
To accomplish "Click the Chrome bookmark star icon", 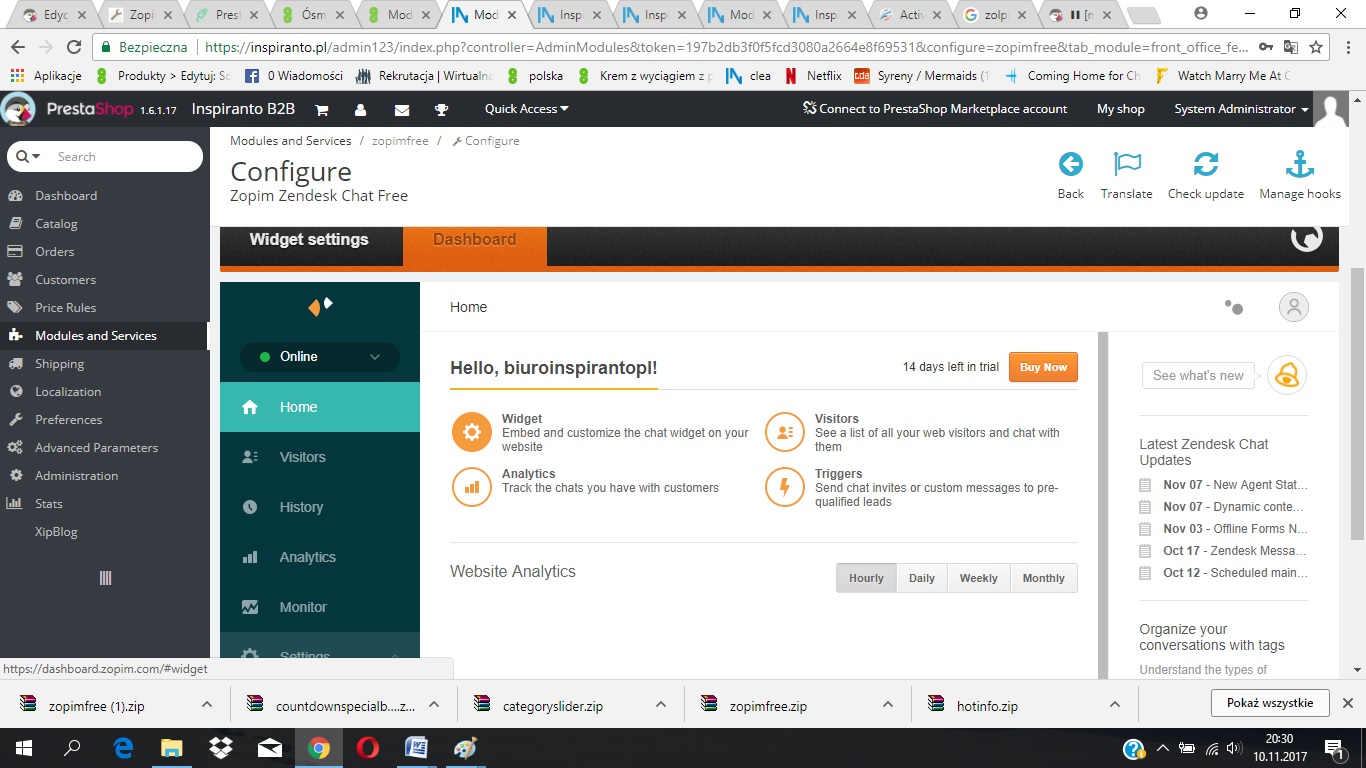I will coord(1316,47).
